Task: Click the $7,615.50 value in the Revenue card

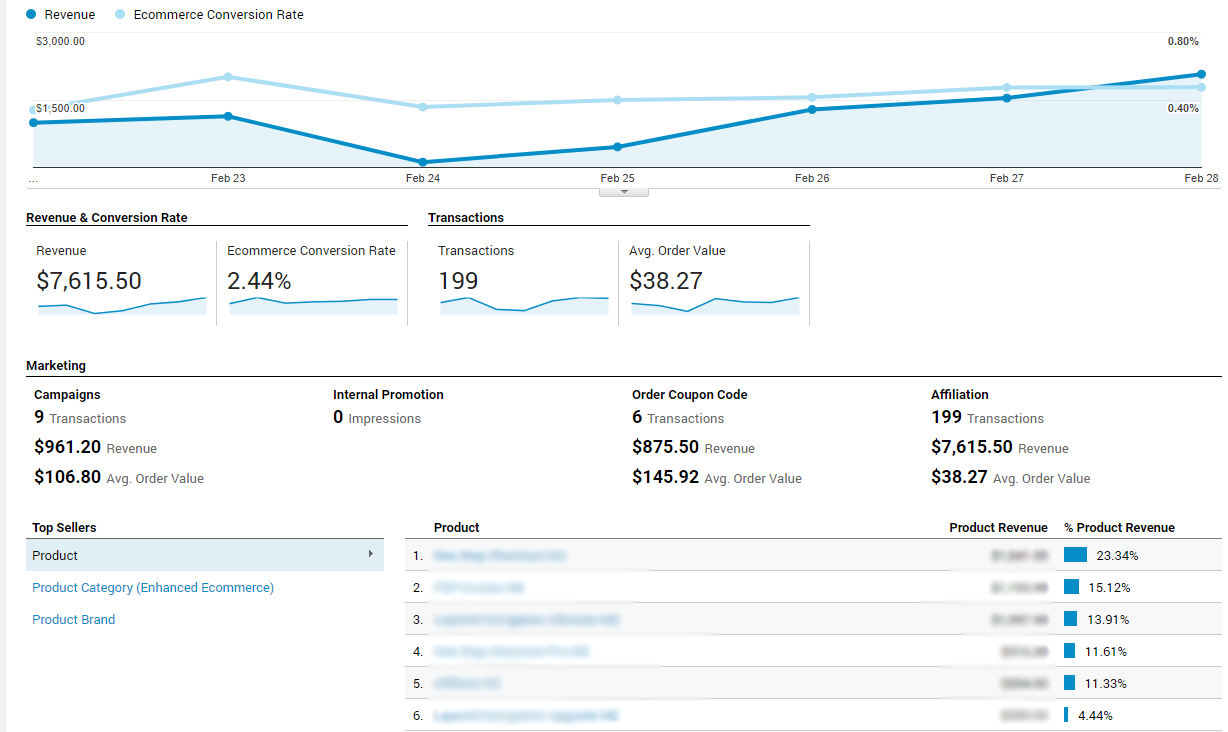Action: (89, 281)
